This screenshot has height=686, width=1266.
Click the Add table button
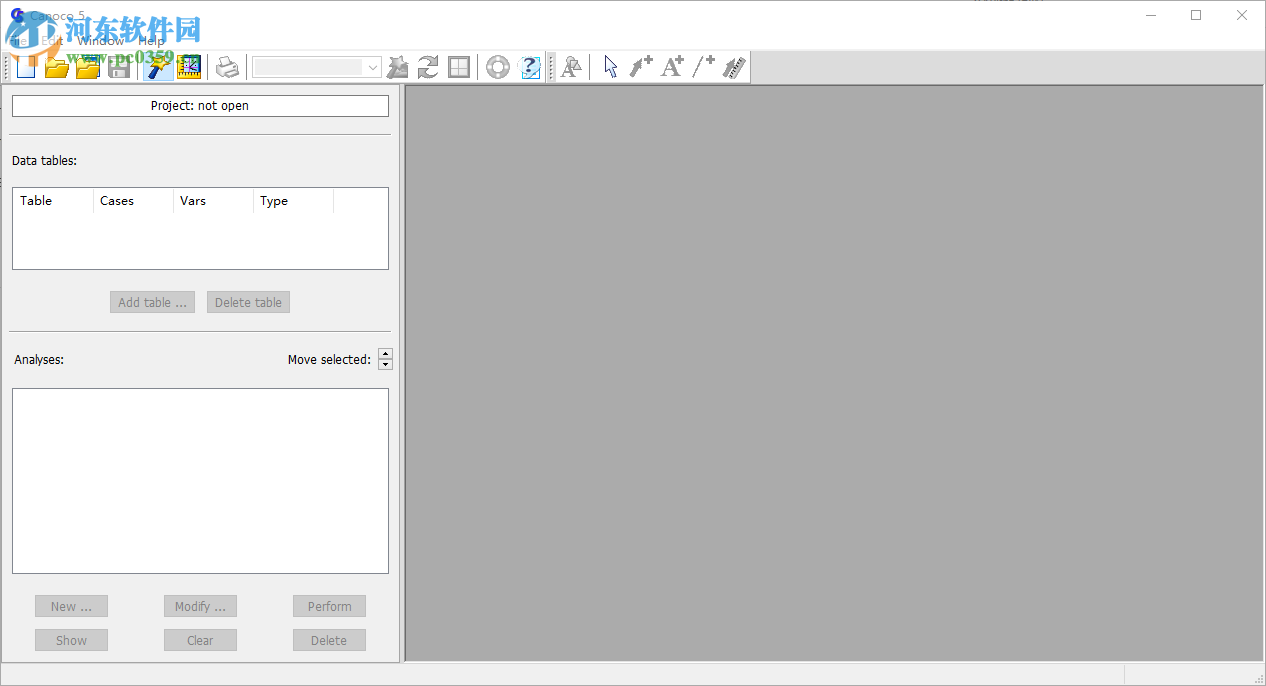point(152,302)
